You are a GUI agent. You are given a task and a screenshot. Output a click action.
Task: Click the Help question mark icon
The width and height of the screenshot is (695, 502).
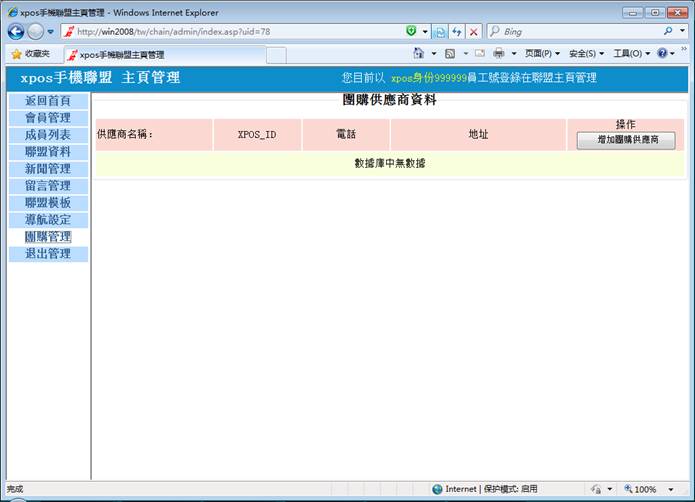tap(662, 54)
